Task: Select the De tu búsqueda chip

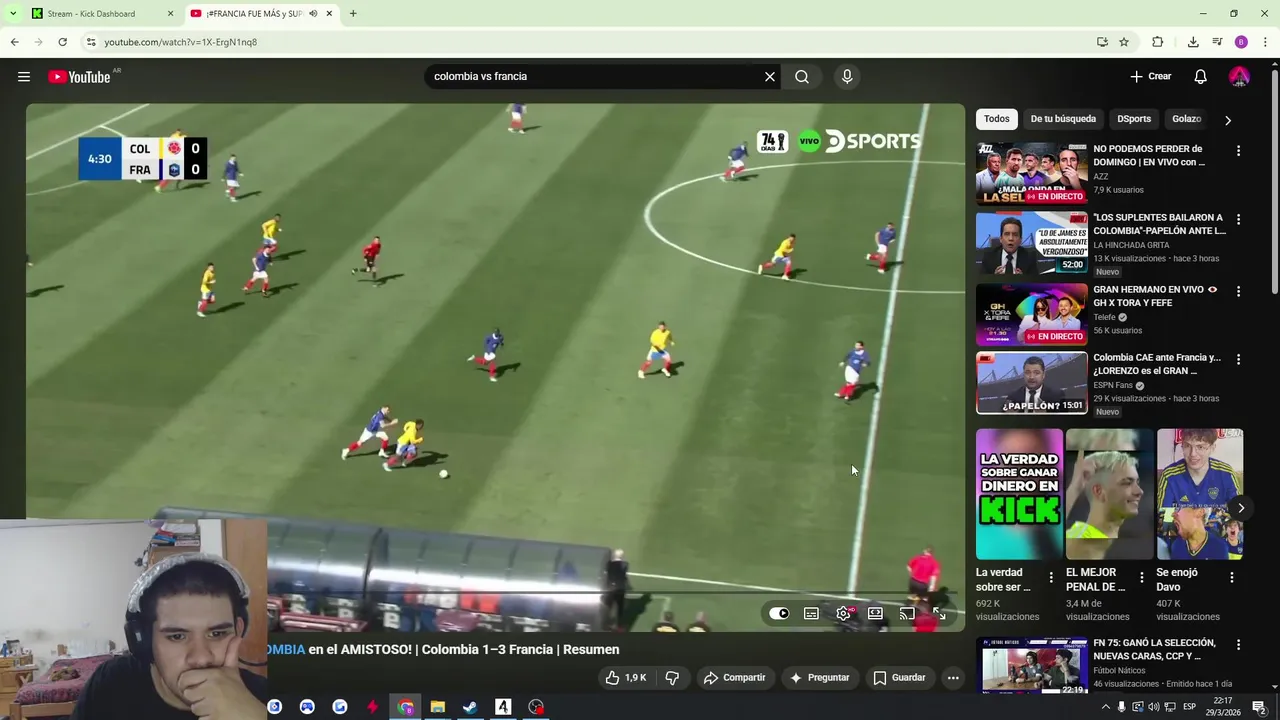Action: click(1063, 119)
